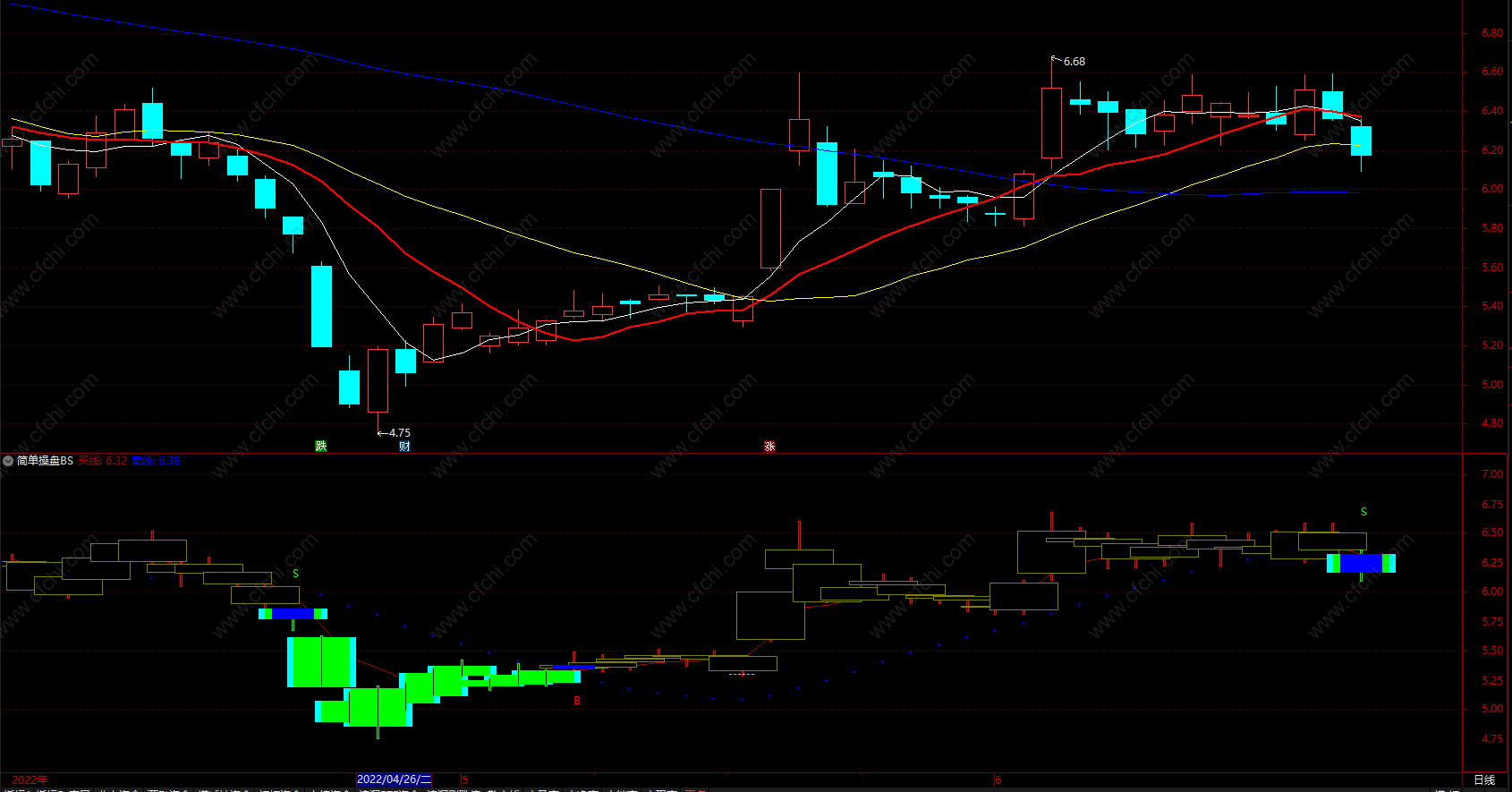Click the 5.00 label on main price axis
Viewport: 1512px width, 792px height.
(1492, 385)
